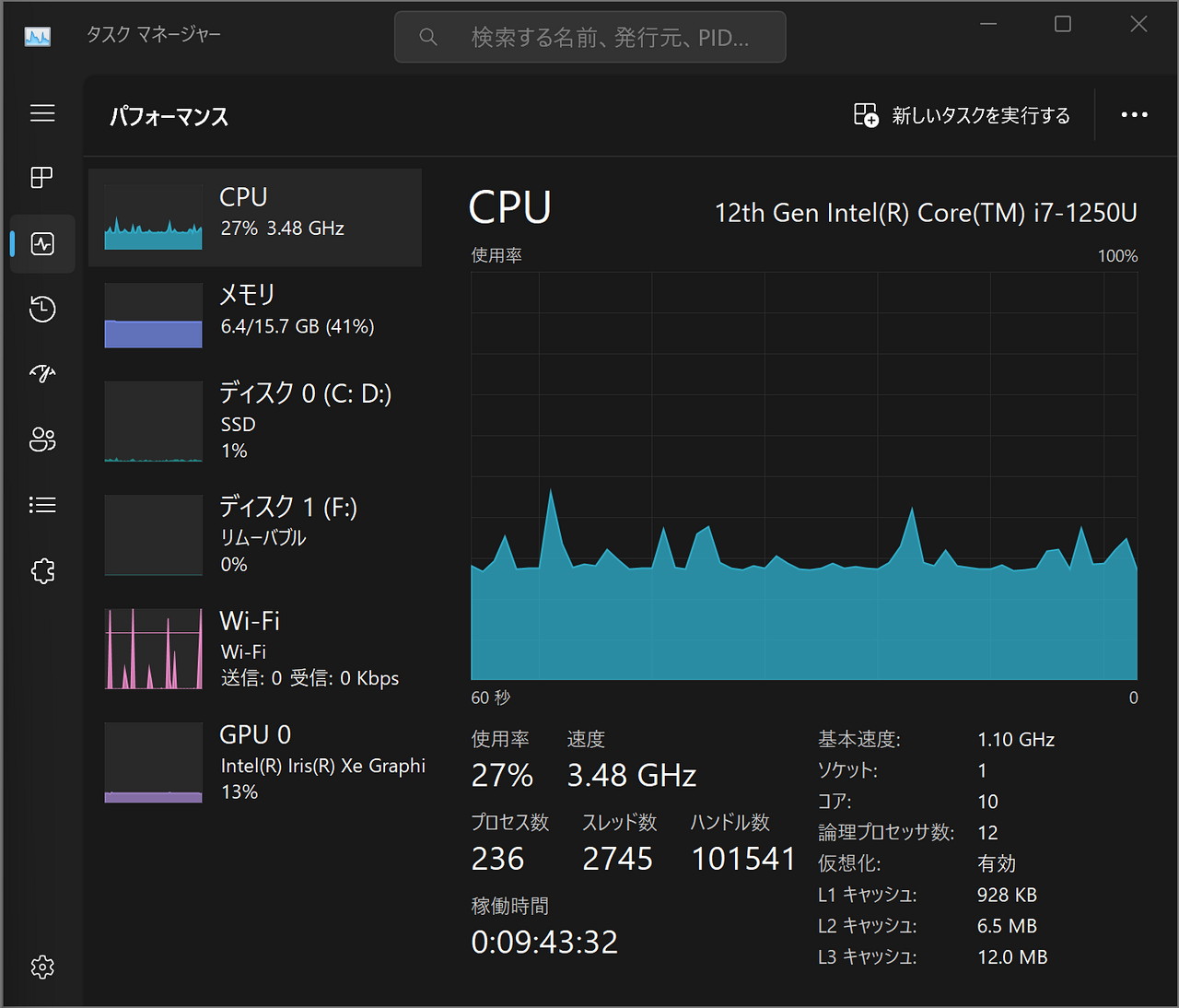Select the Details view icon

point(41,504)
